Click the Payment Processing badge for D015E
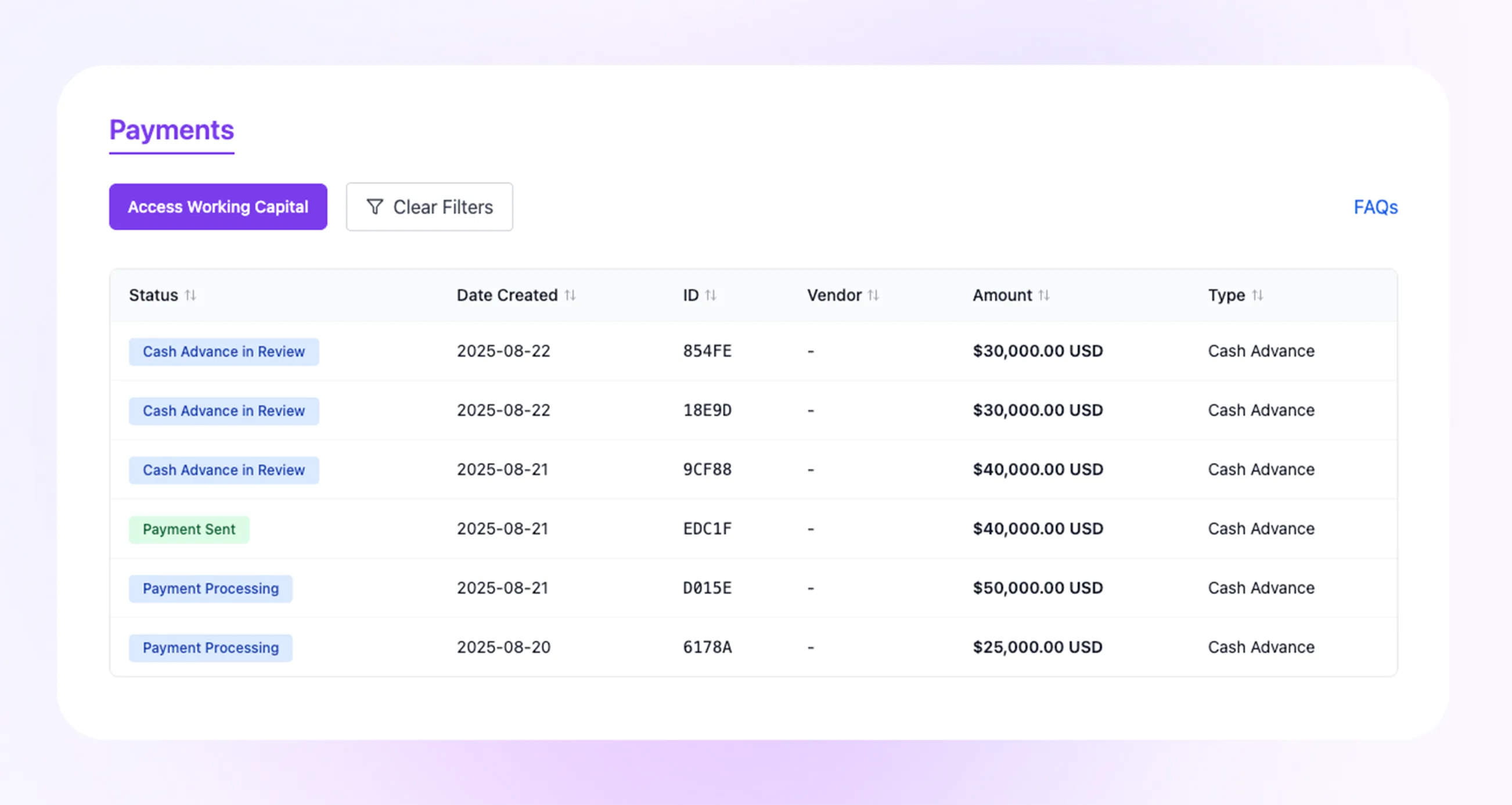 point(210,588)
